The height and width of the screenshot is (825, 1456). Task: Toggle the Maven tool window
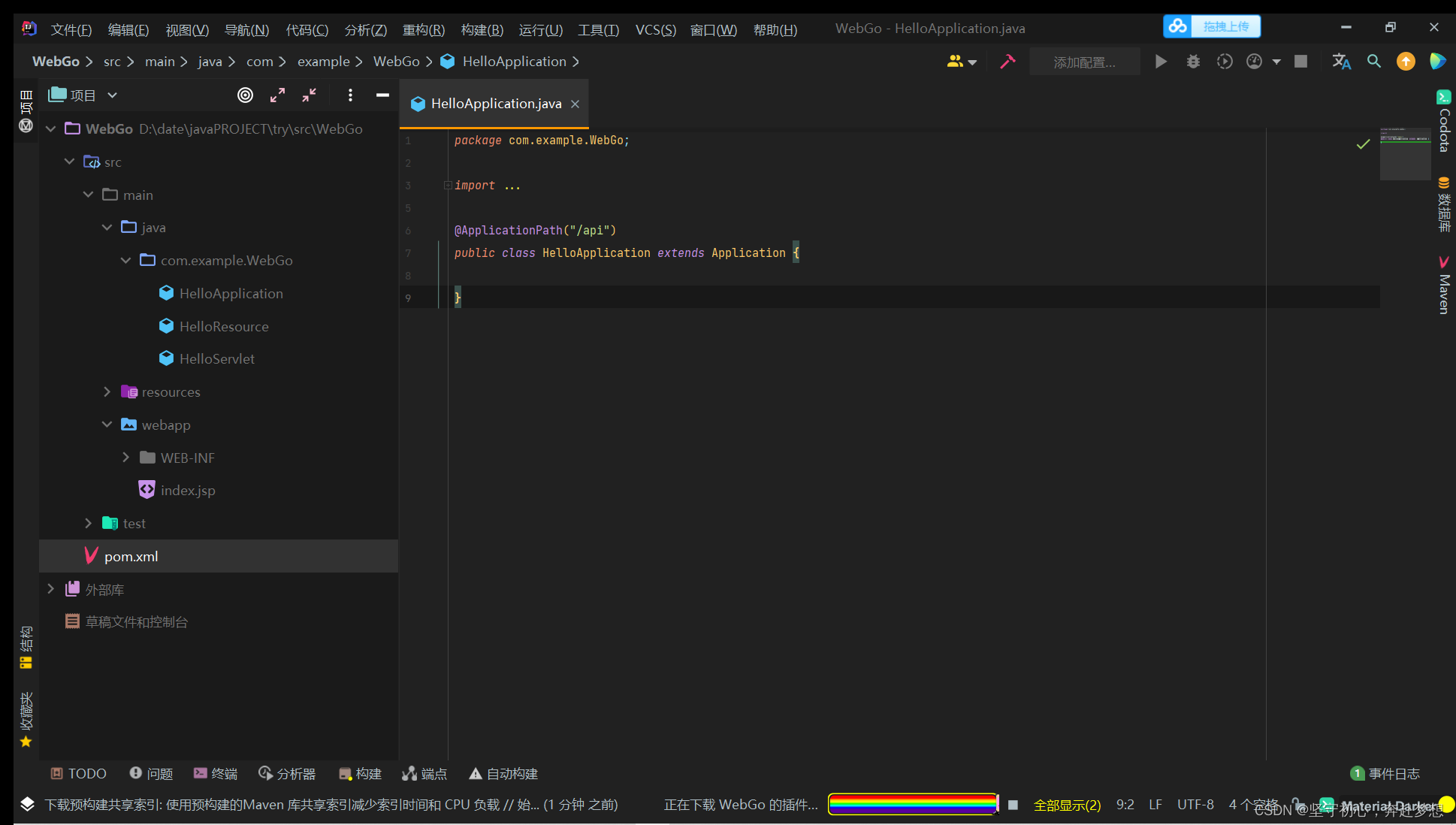(1443, 285)
